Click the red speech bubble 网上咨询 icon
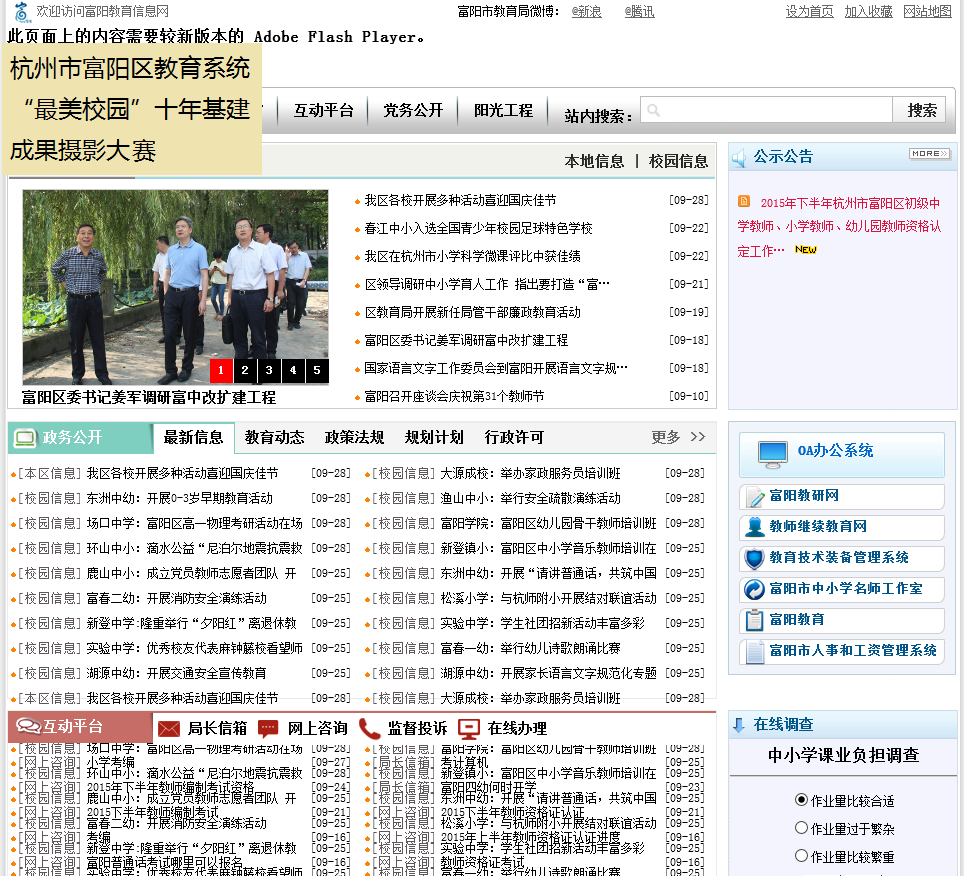The image size is (964, 876). [x=268, y=728]
